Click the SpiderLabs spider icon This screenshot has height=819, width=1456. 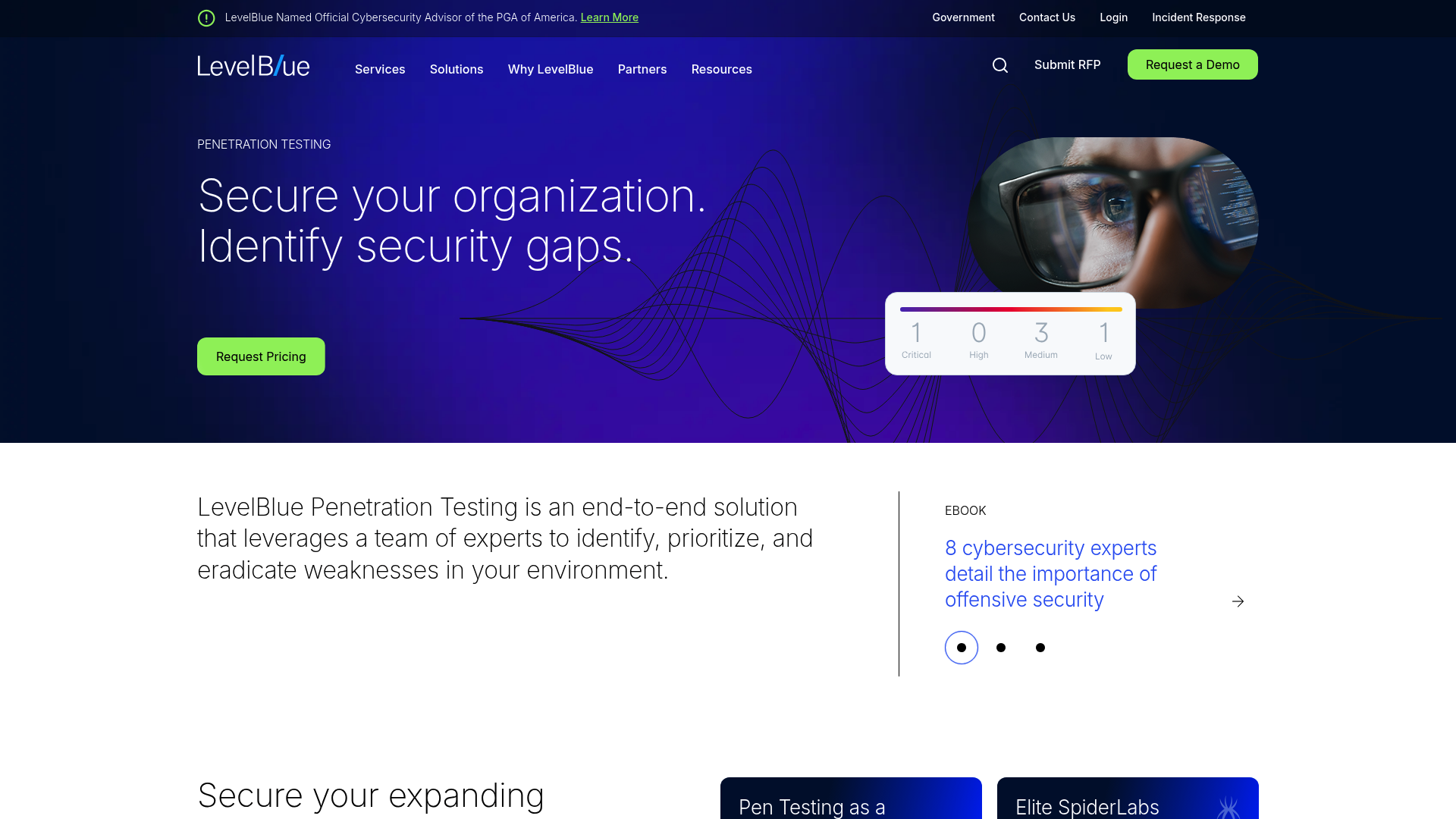point(1228,807)
